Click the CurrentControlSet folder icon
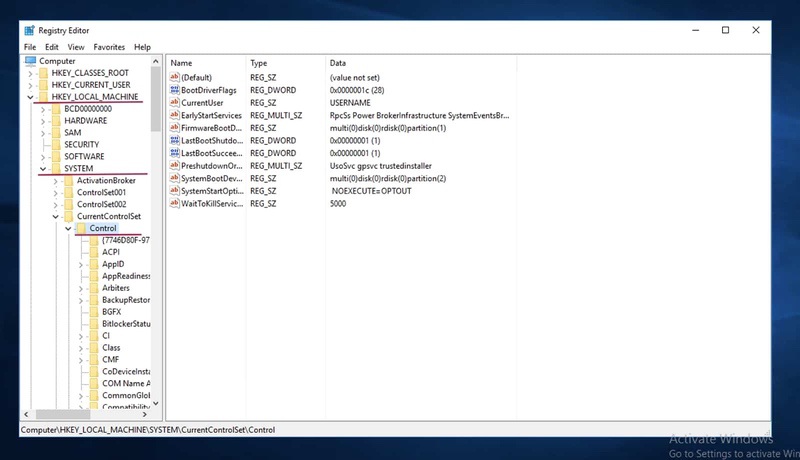 point(69,216)
